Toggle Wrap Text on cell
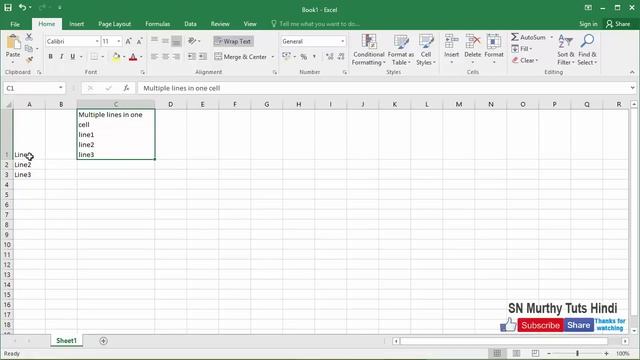 point(233,41)
